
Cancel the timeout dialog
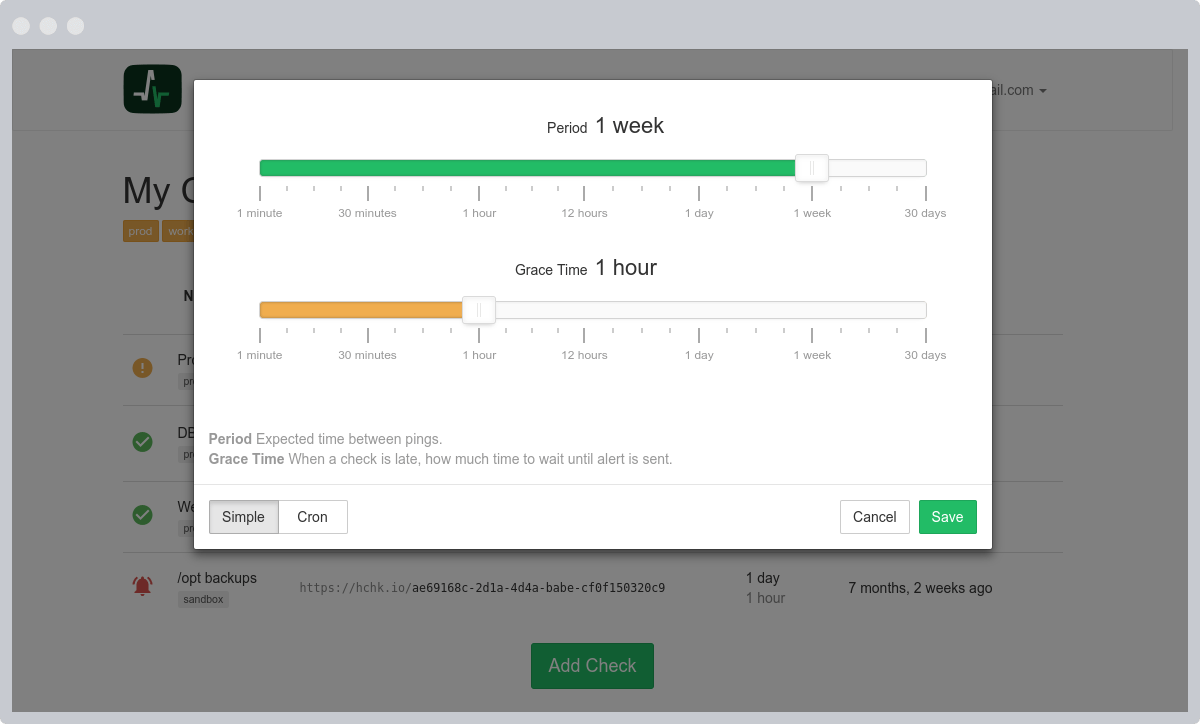pos(875,517)
